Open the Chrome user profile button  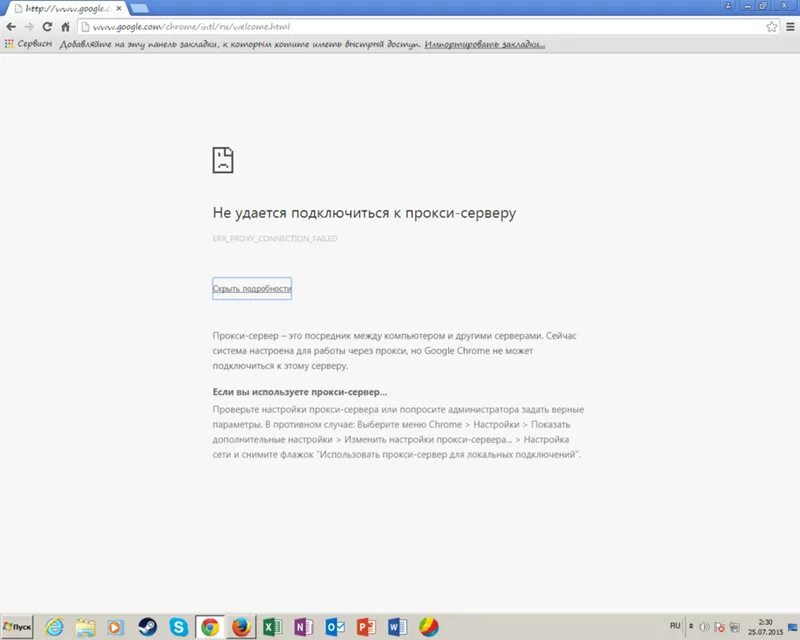pyautogui.click(x=728, y=5)
